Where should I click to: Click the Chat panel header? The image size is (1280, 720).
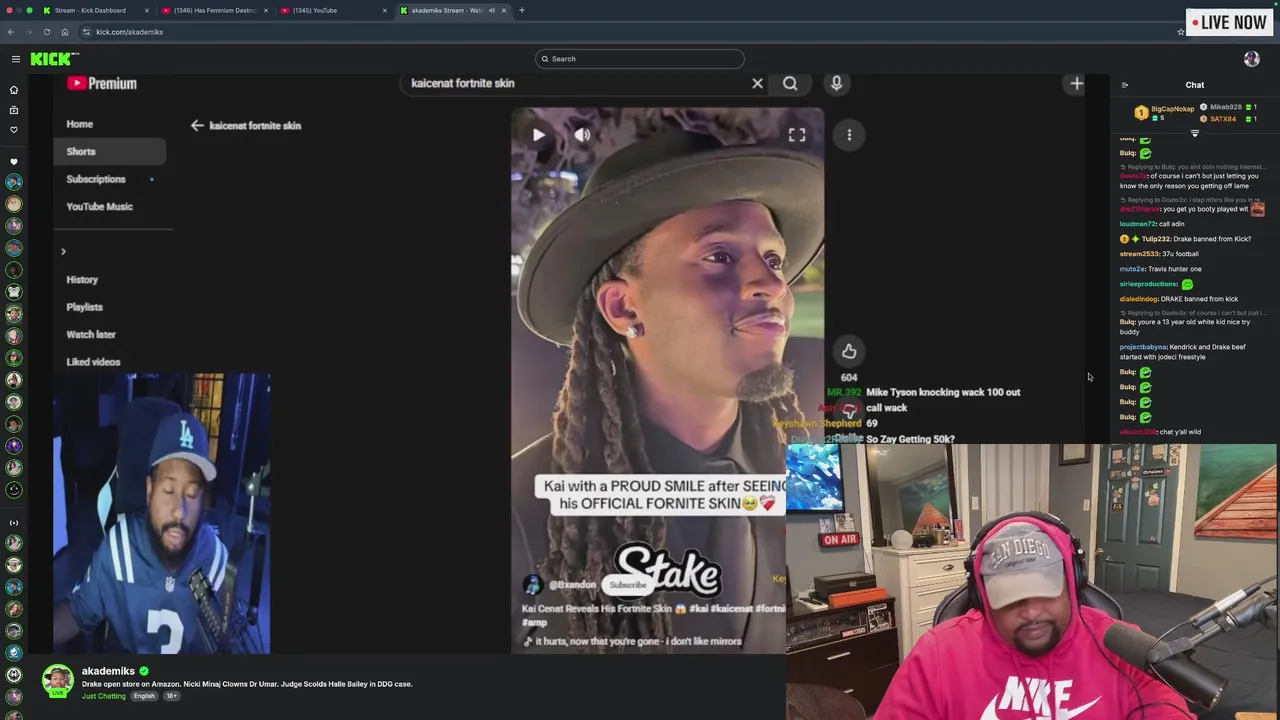[1195, 85]
